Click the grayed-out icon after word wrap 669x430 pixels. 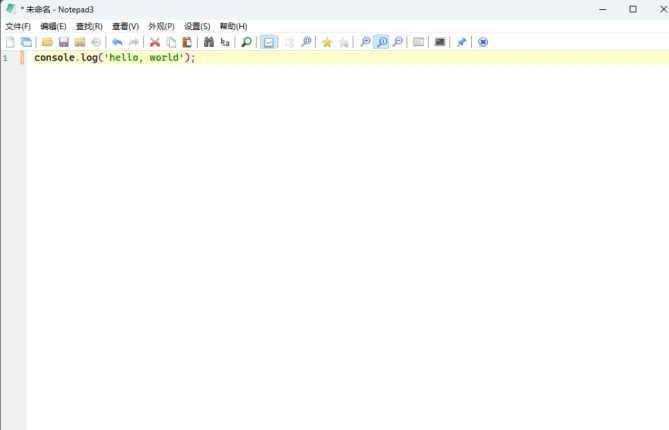(x=289, y=42)
